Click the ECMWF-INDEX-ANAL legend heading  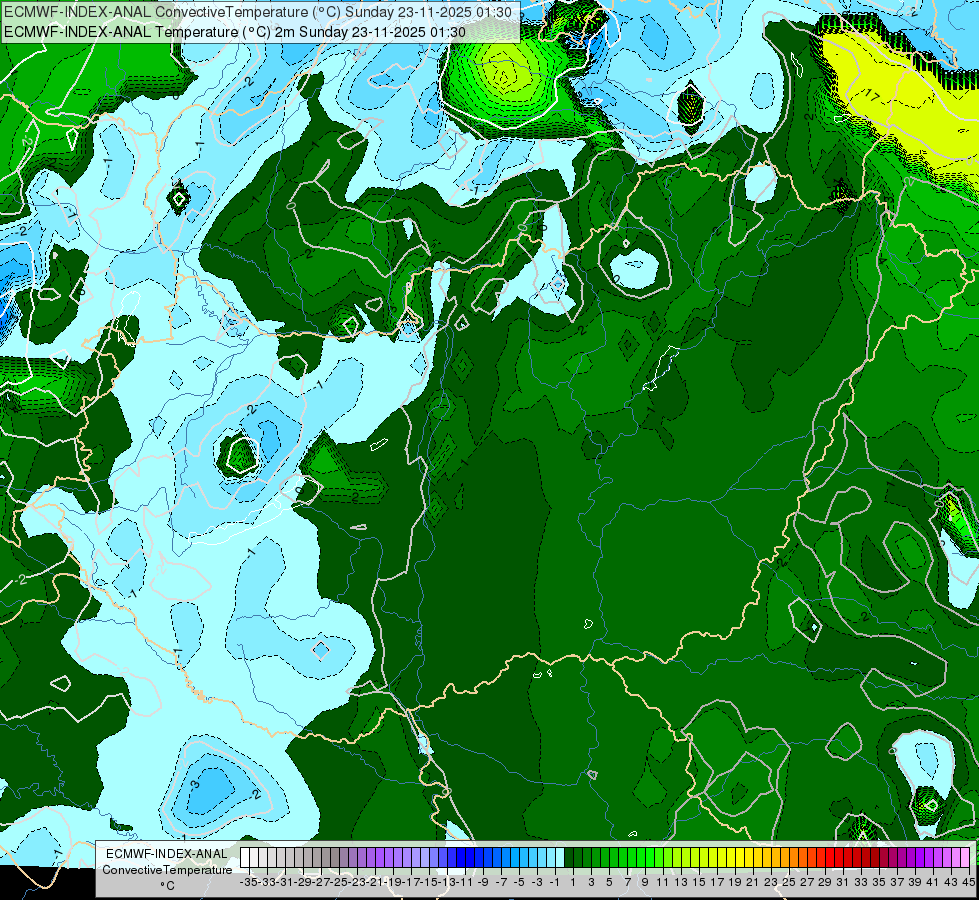click(167, 854)
